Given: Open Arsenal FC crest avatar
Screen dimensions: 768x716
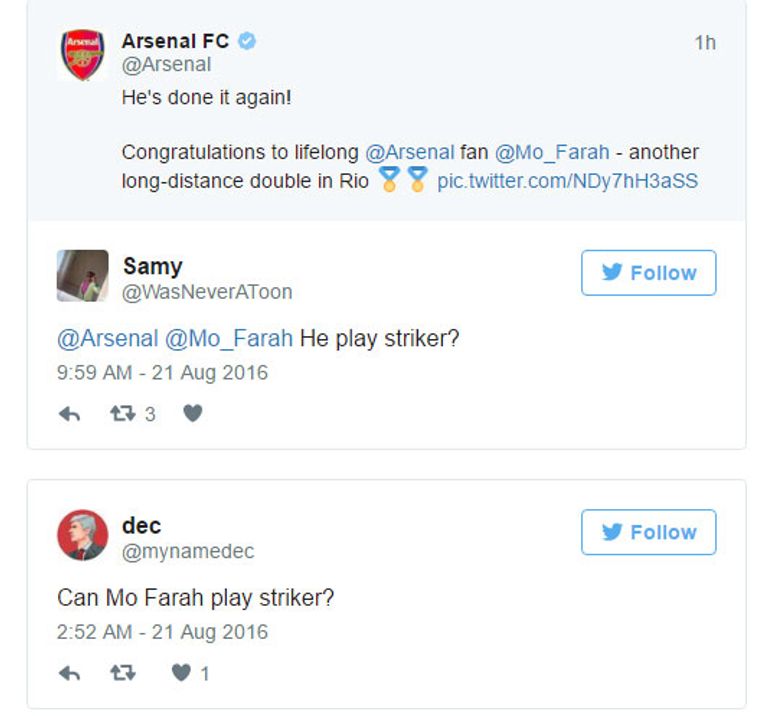Looking at the screenshot, I should [82, 55].
